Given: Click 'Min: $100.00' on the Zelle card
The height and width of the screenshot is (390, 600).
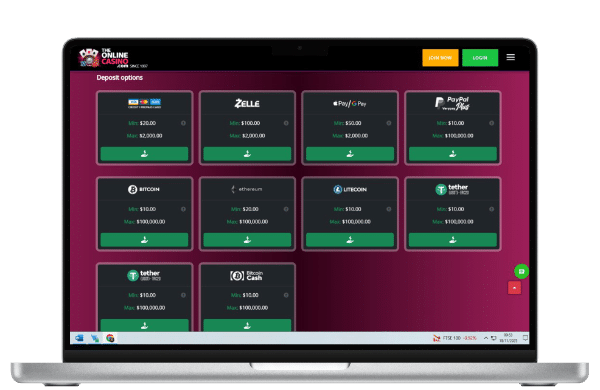Looking at the screenshot, I should 245,123.
